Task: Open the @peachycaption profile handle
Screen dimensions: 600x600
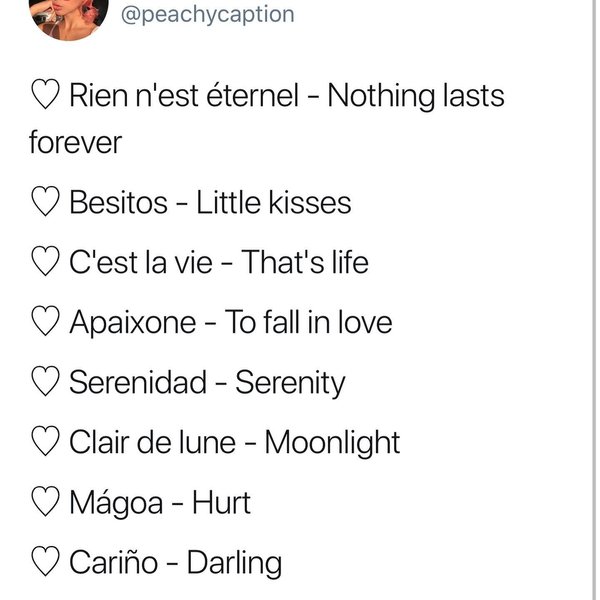Action: (207, 15)
